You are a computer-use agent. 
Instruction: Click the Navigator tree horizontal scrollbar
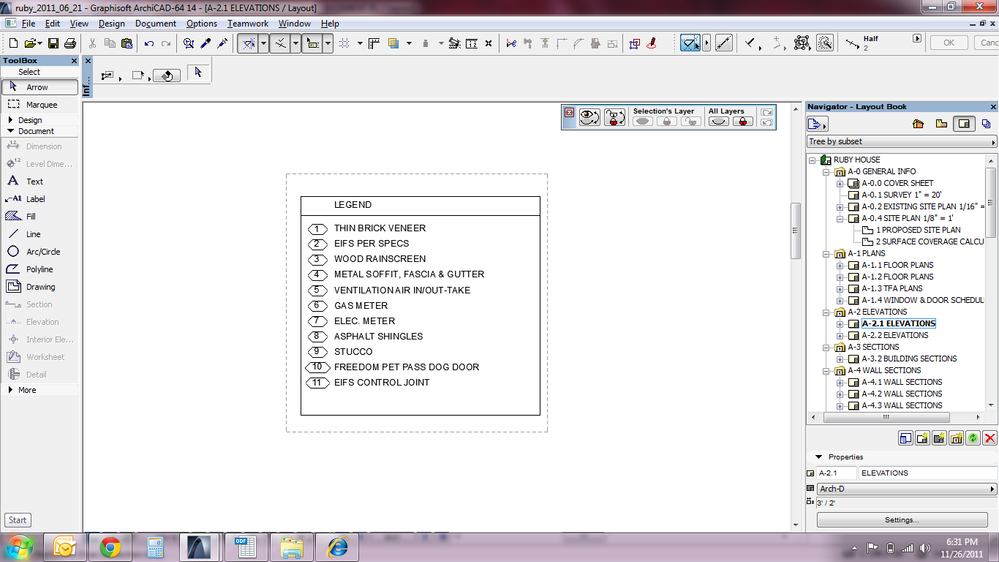click(x=886, y=417)
